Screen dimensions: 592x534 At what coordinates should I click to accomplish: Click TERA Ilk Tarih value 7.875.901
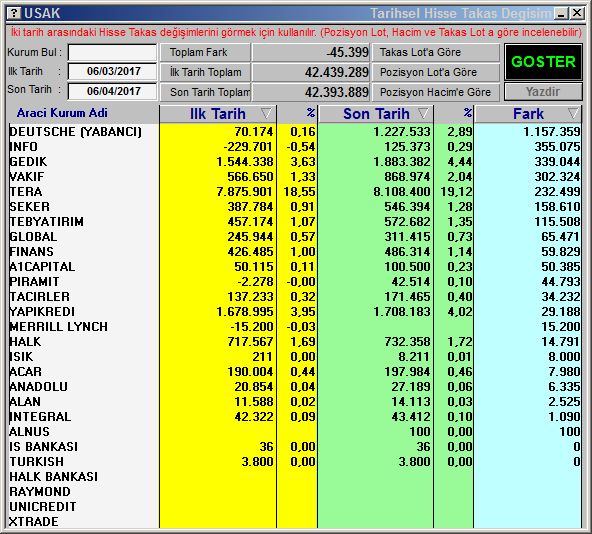(x=244, y=191)
